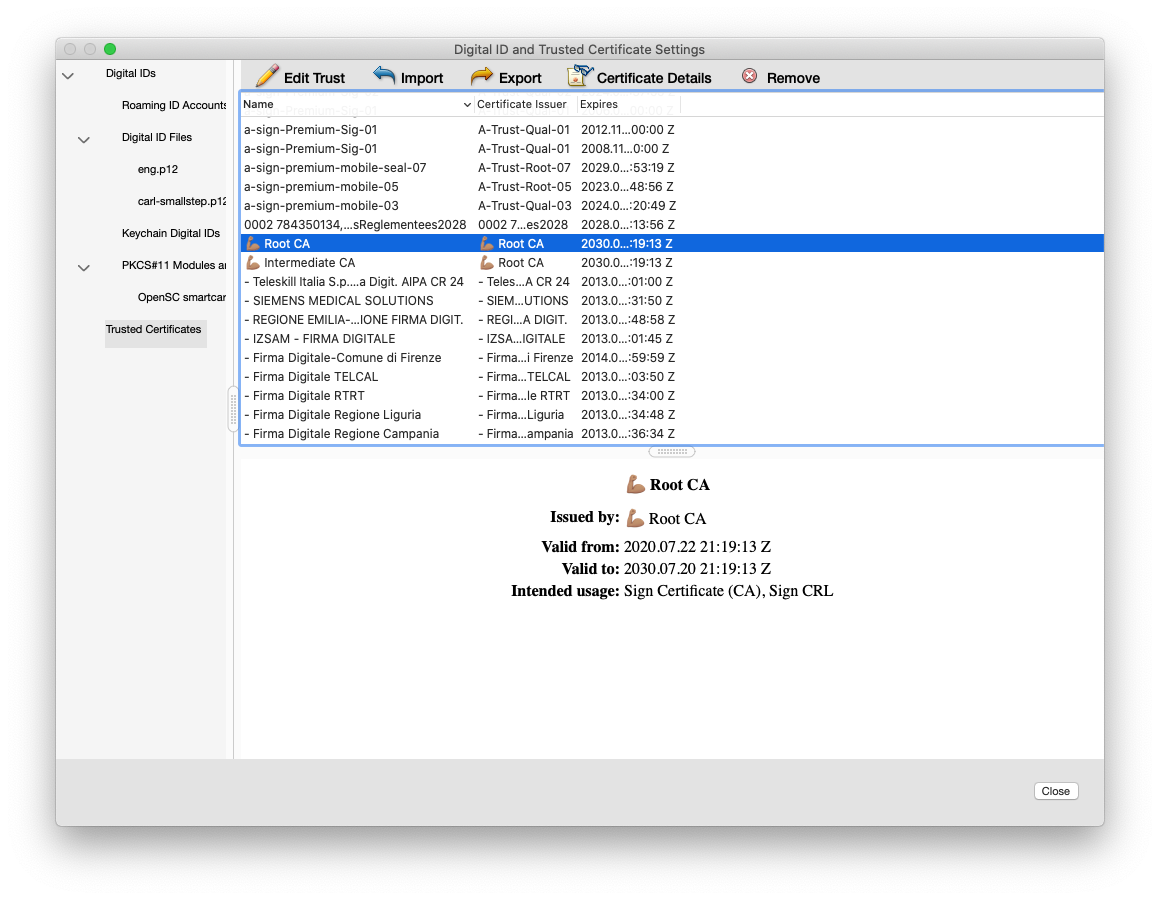Collapse the Digital IDs section
1160x900 pixels.
pos(68,73)
